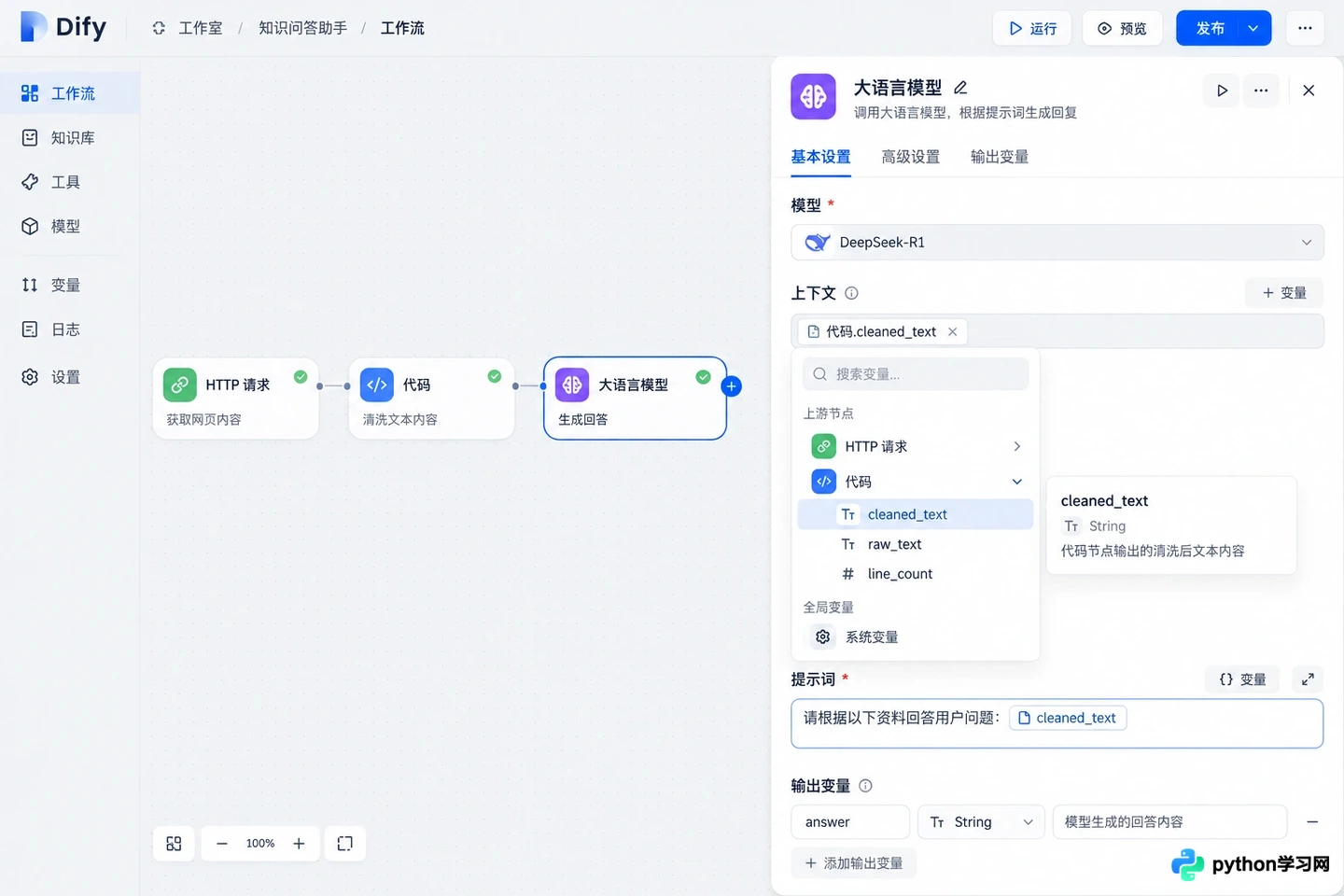
Task: Click the Dify logo
Action: coord(63,27)
